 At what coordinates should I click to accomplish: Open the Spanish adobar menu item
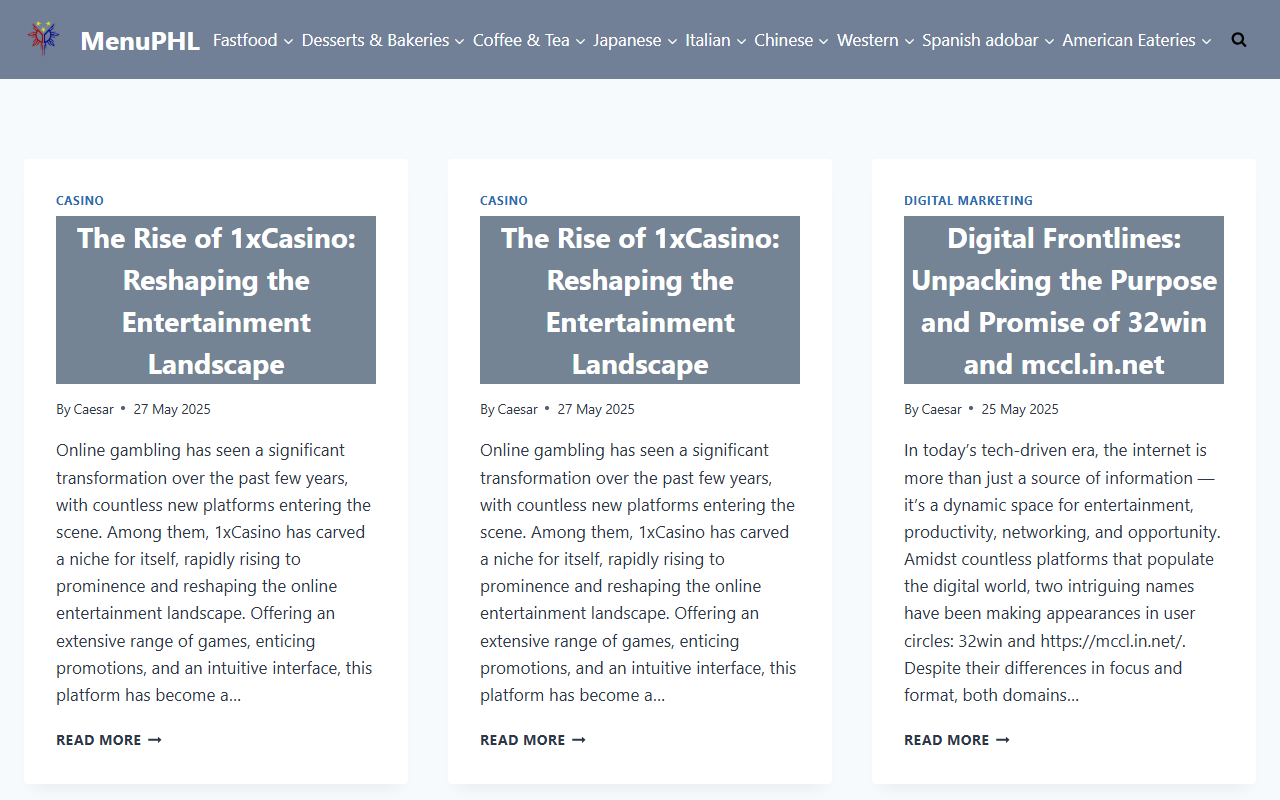pyautogui.click(x=980, y=40)
